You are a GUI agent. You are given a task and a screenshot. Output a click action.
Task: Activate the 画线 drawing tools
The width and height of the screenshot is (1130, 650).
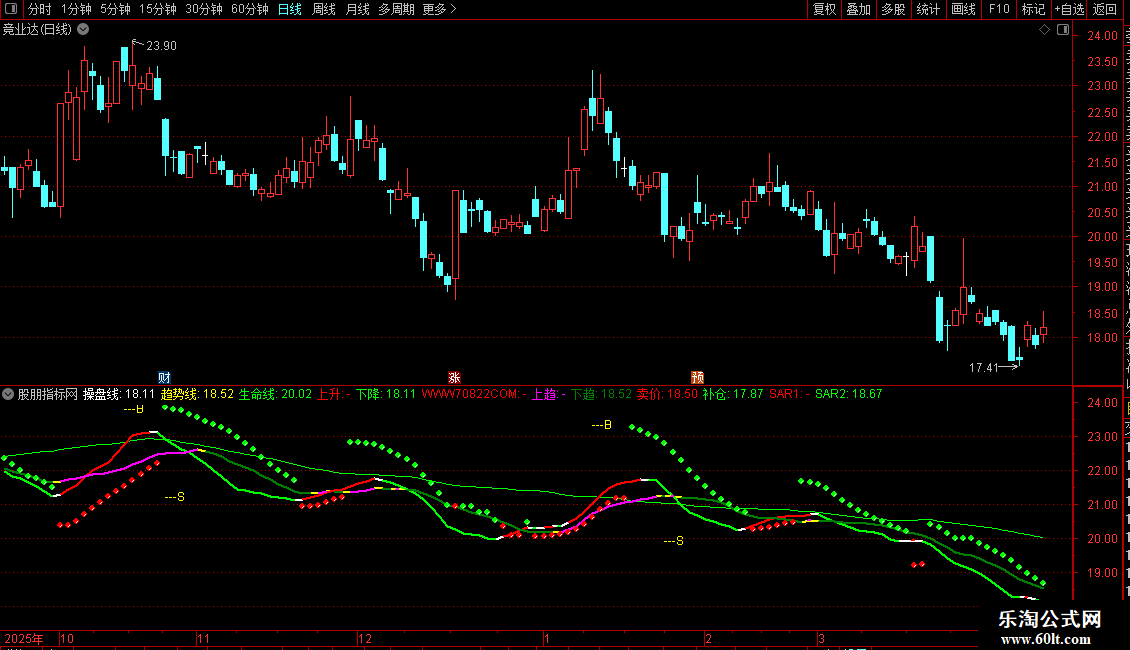tap(964, 9)
